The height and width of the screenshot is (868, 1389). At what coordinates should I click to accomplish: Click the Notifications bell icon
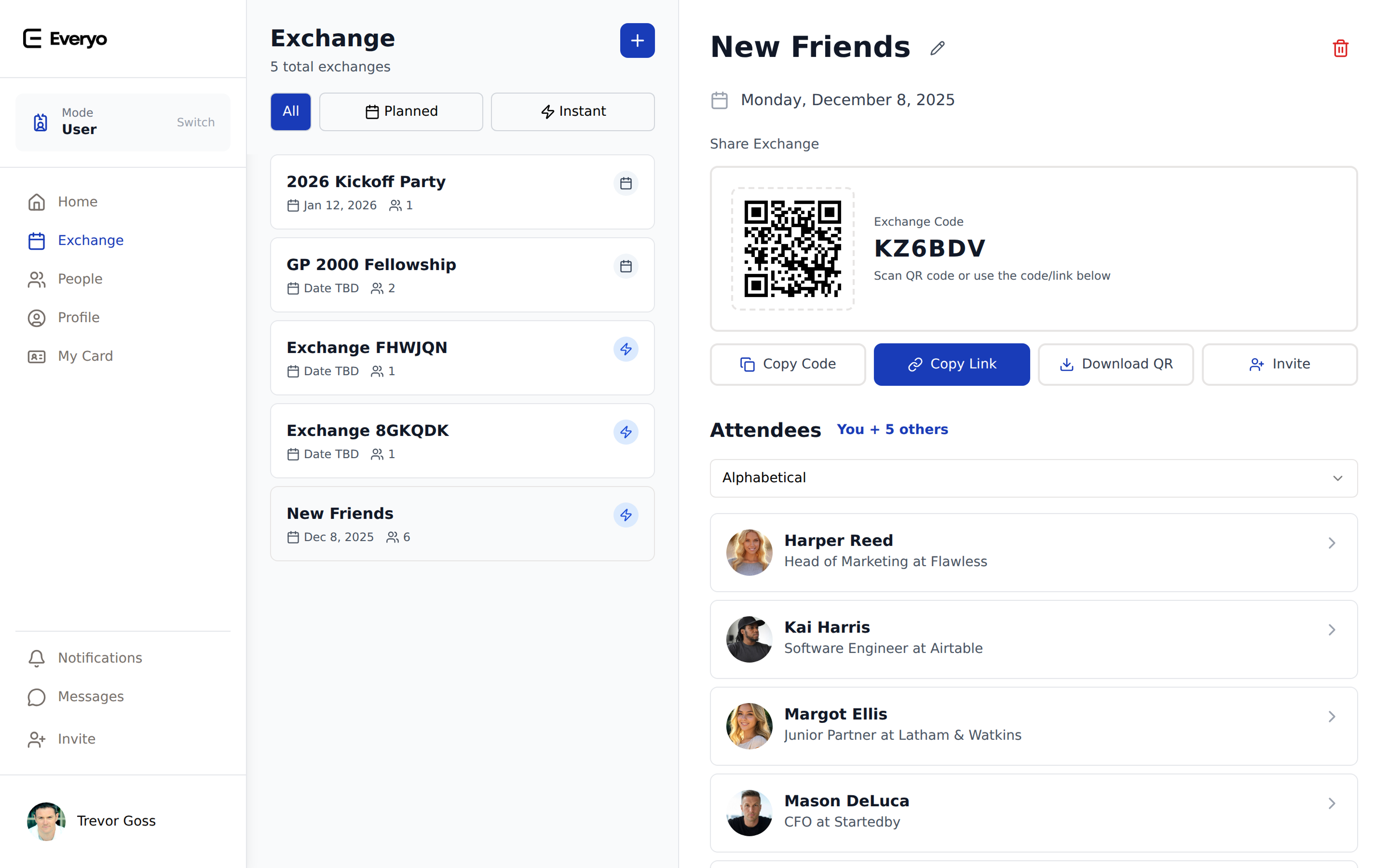(x=36, y=658)
